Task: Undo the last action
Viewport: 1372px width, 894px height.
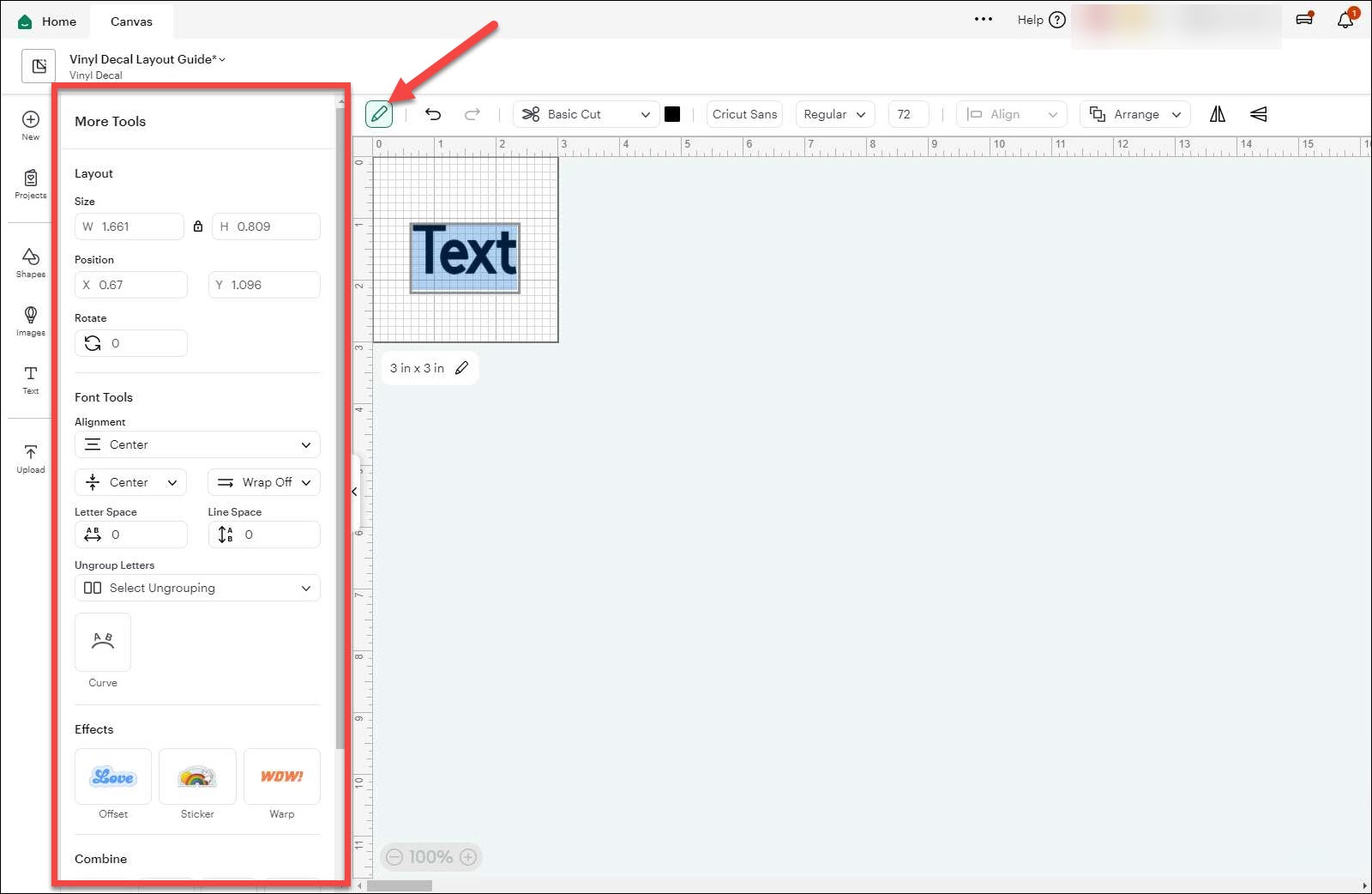Action: tap(433, 114)
